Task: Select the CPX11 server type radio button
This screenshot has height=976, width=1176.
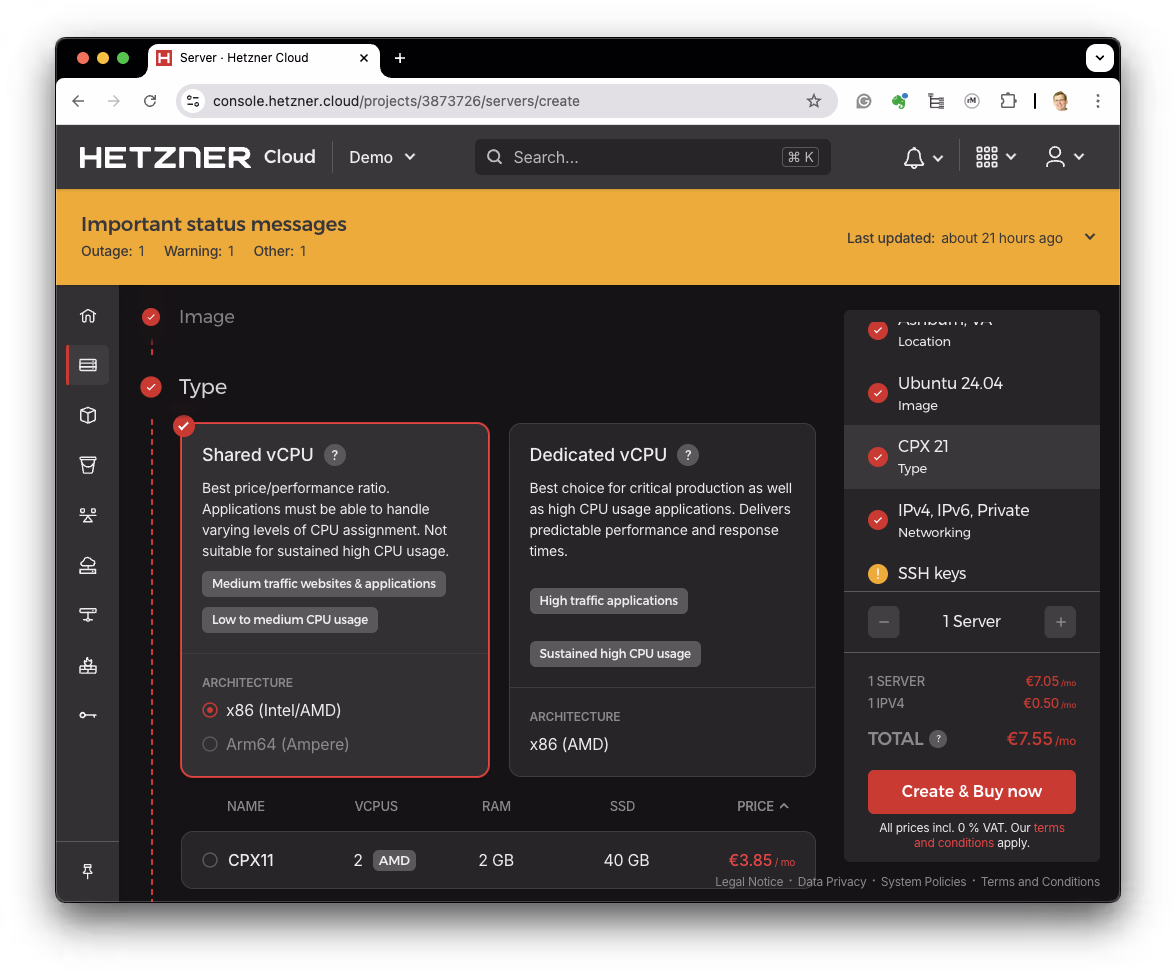Action: tap(210, 860)
